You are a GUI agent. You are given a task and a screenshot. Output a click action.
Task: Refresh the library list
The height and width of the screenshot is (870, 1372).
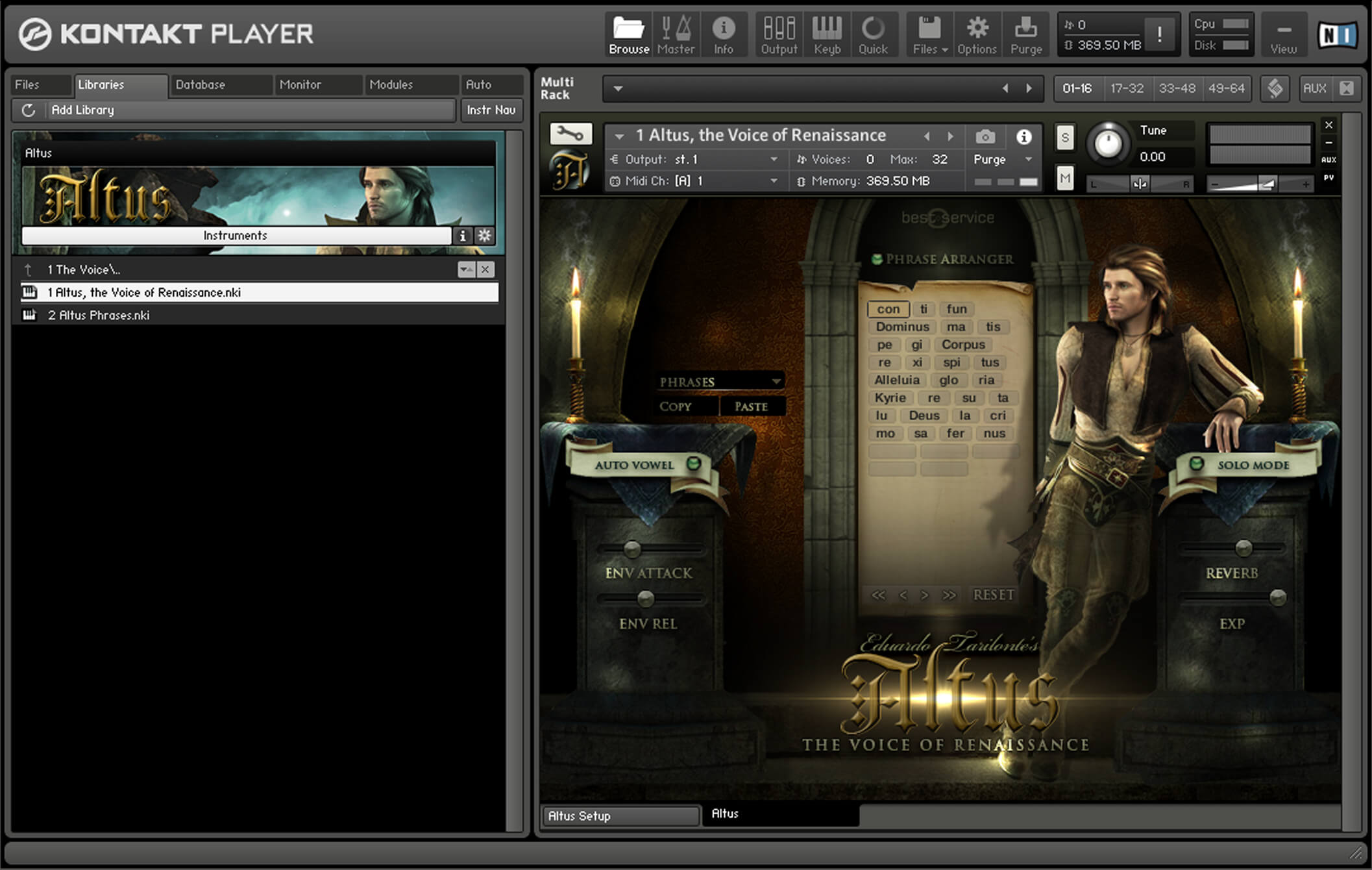point(28,110)
